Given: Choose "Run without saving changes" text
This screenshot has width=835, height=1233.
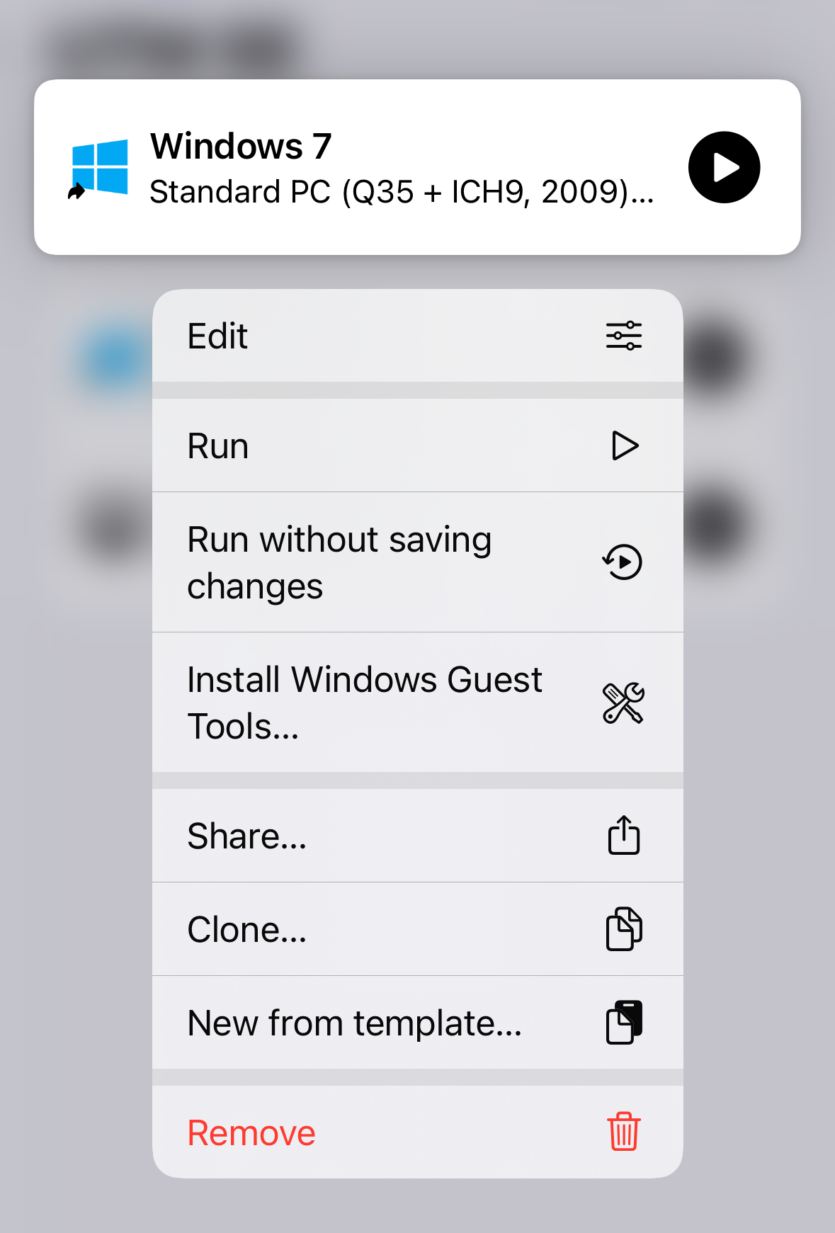Looking at the screenshot, I should click(x=339, y=562).
